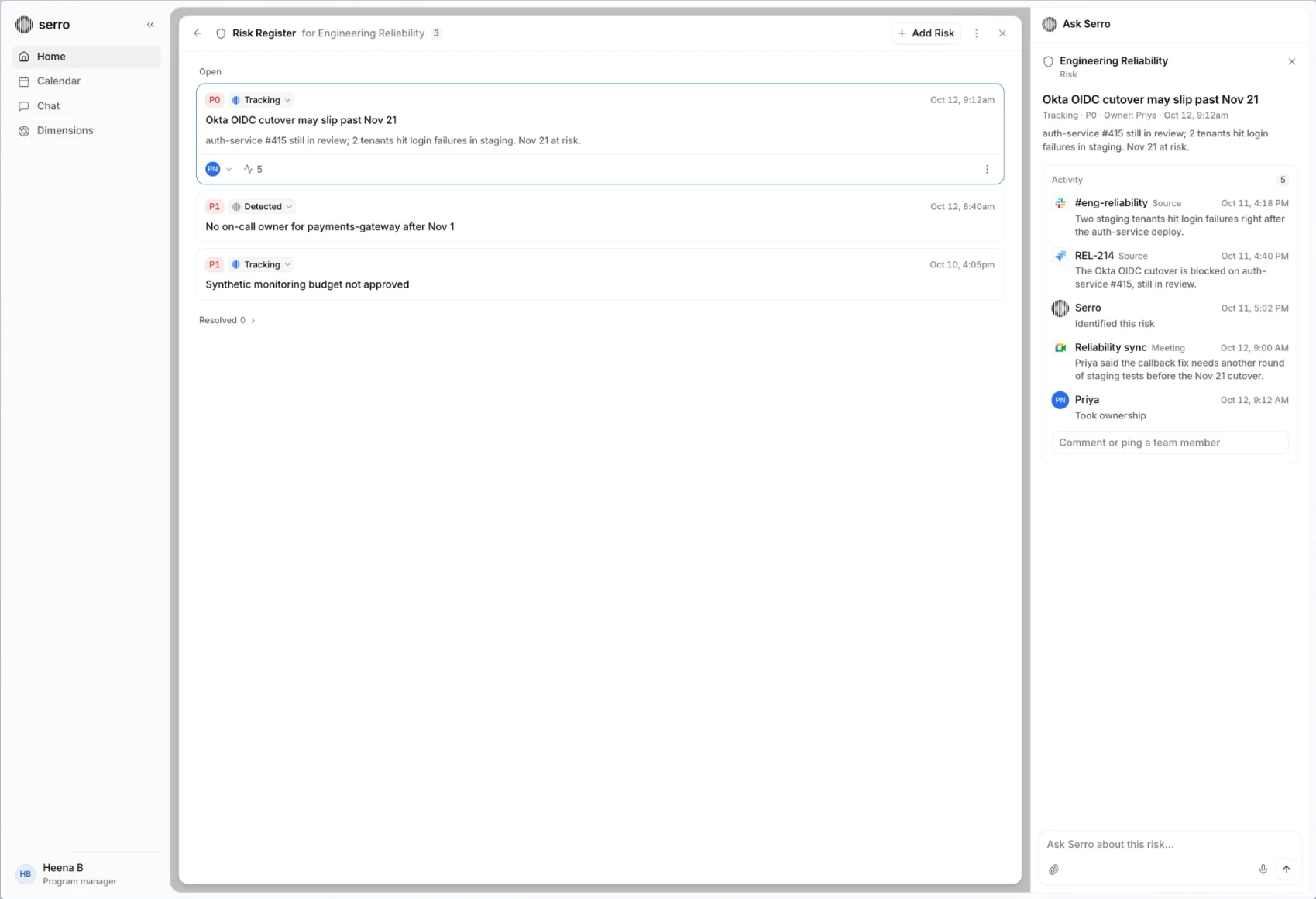Click the Risk Register shield icon
The image size is (1316, 899).
tap(221, 33)
